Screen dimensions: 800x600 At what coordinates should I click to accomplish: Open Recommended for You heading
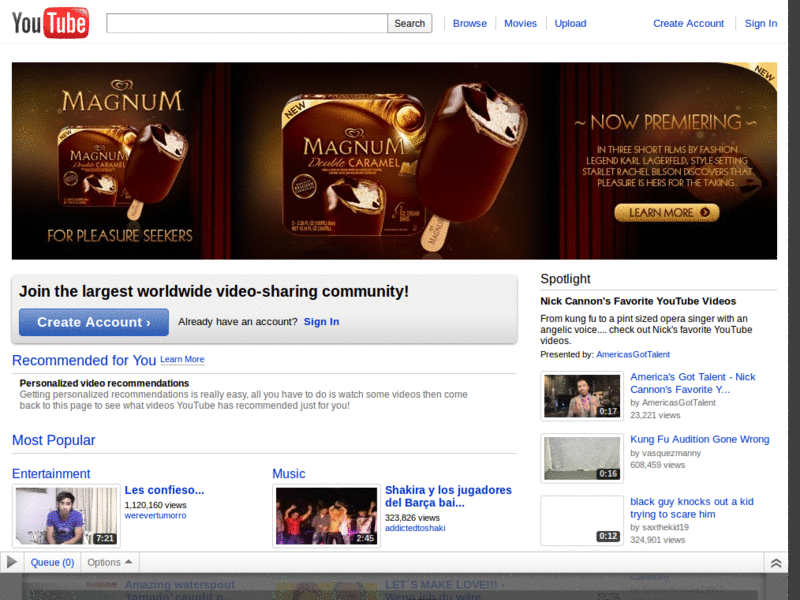tap(84, 360)
